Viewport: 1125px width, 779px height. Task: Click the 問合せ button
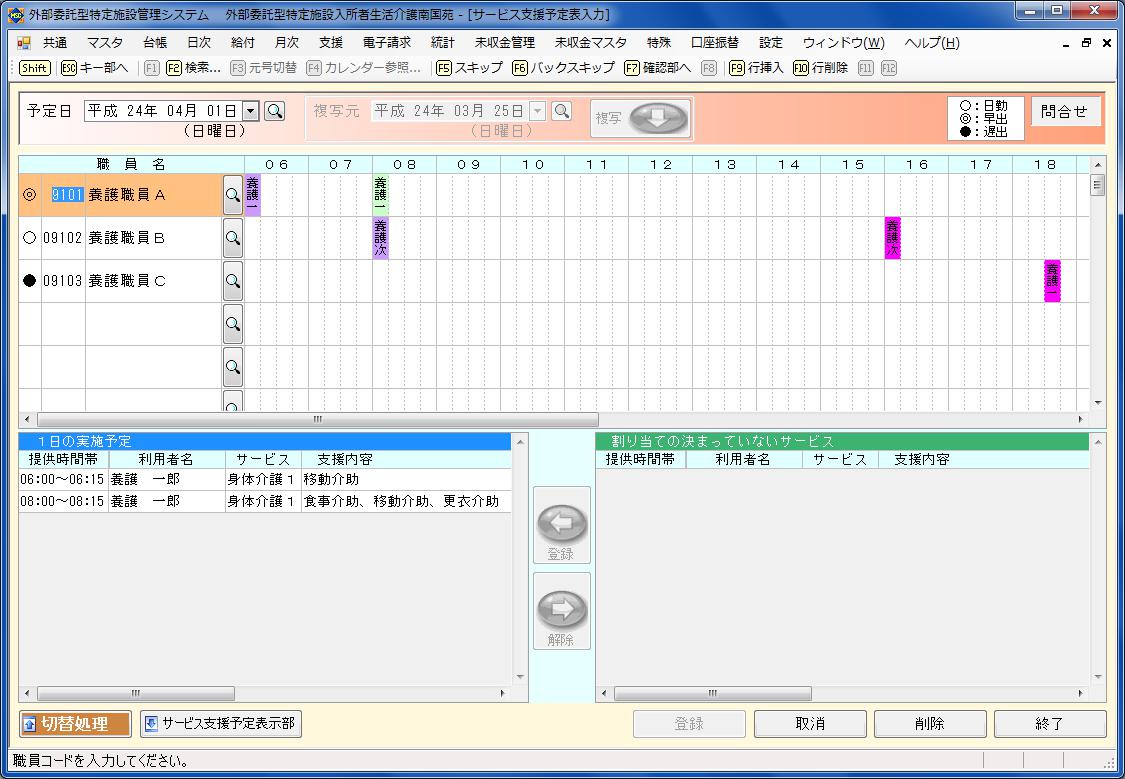tap(1063, 112)
